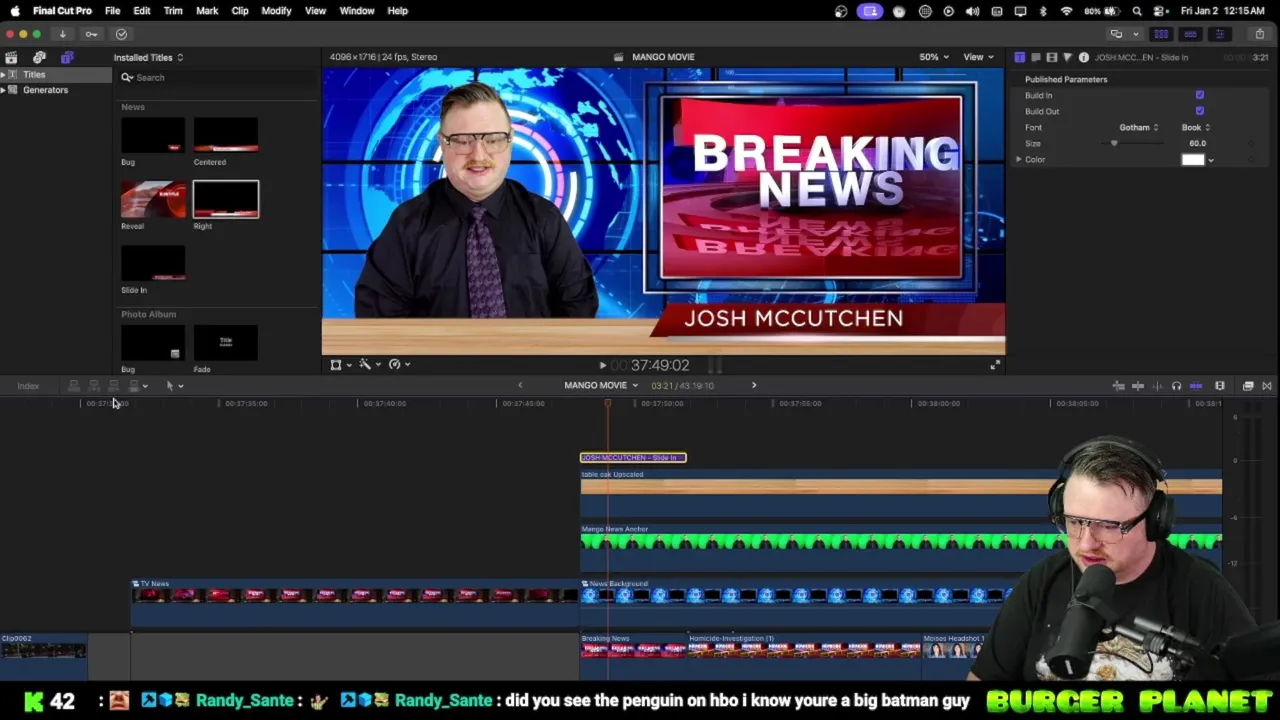
Task: Open the Info inspector tab
Action: tap(1083, 57)
